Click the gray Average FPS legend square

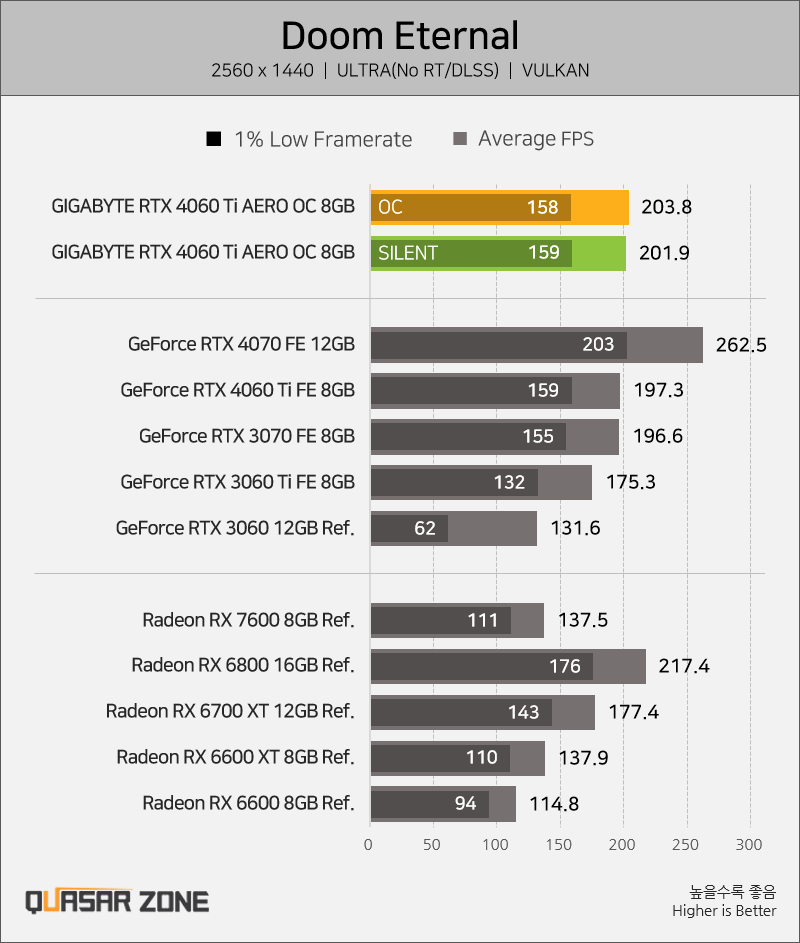[x=460, y=139]
